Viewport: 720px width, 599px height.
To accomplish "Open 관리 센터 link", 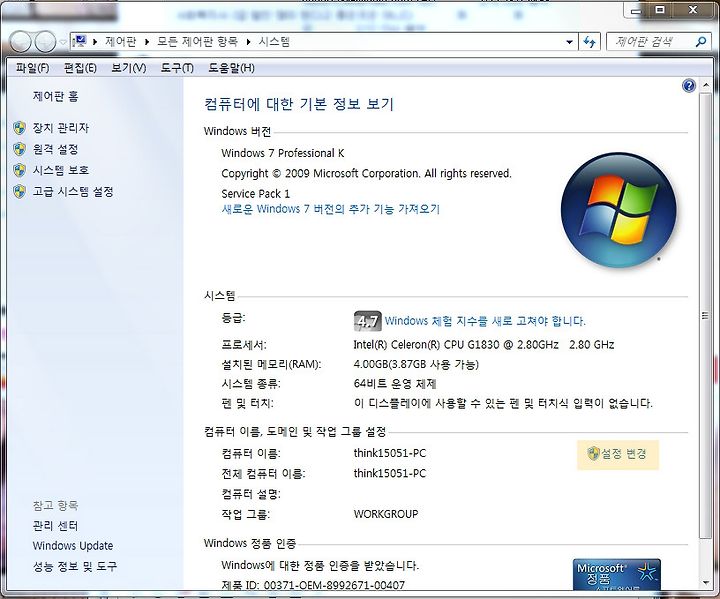I will tap(56, 526).
